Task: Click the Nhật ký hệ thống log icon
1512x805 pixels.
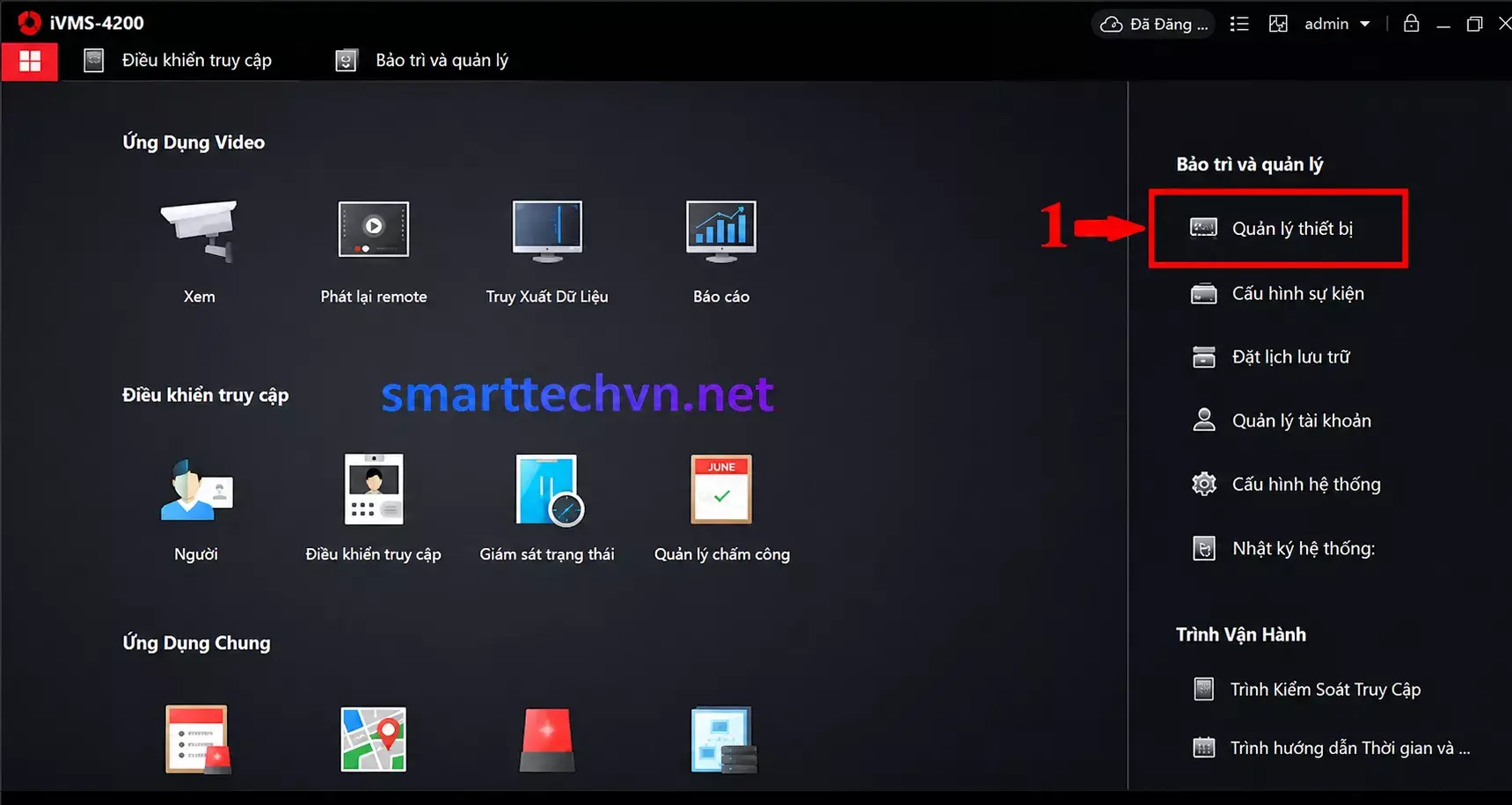Action: (x=1203, y=548)
